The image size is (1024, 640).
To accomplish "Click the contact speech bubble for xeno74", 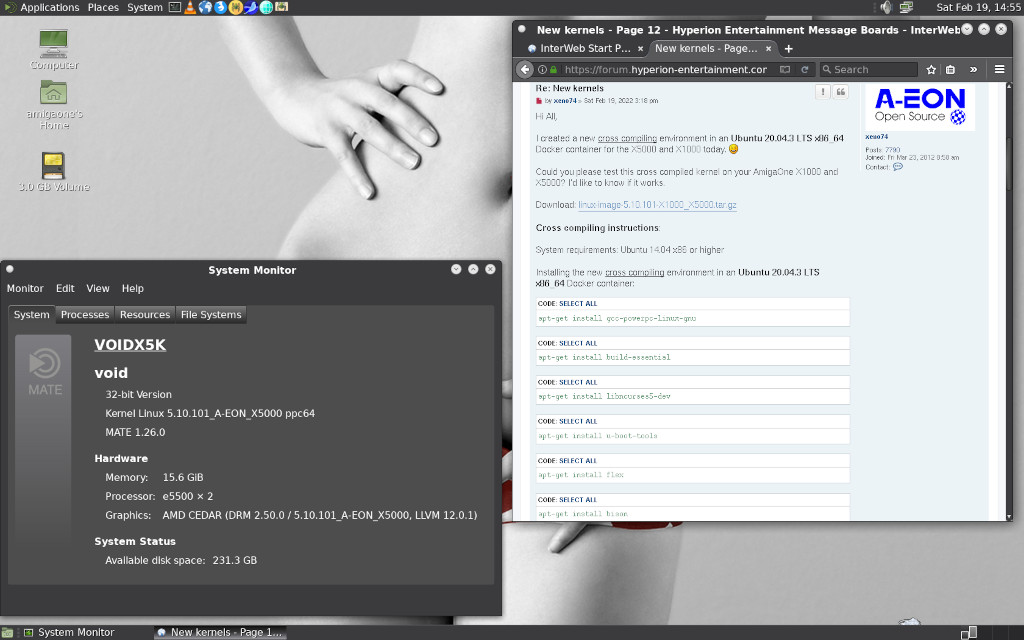I will tap(898, 167).
